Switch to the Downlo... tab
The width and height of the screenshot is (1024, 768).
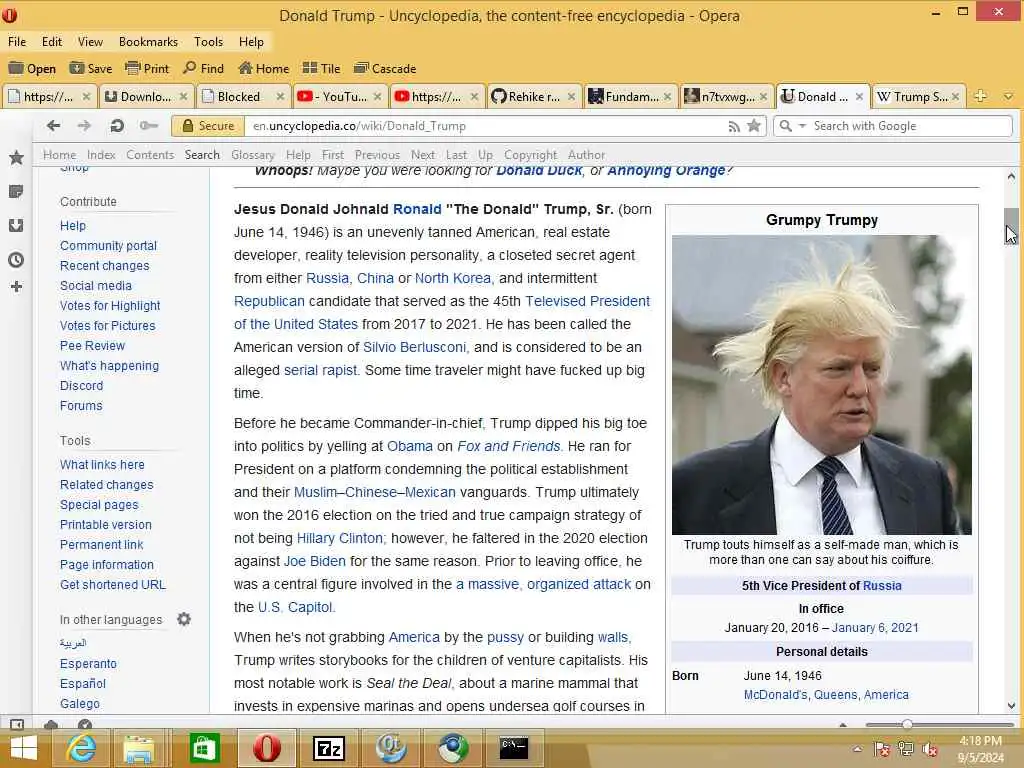[x=138, y=97]
